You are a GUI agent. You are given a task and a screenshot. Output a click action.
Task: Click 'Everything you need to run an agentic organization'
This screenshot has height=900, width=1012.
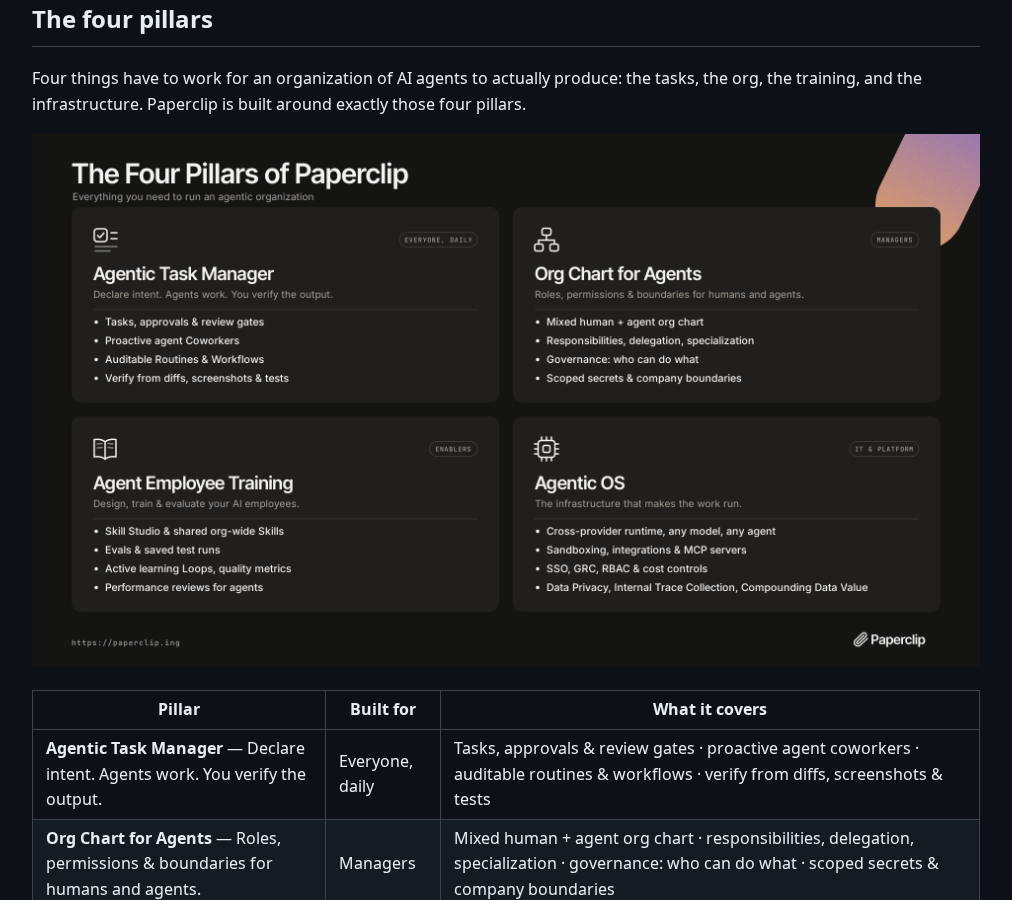pyautogui.click(x=193, y=197)
